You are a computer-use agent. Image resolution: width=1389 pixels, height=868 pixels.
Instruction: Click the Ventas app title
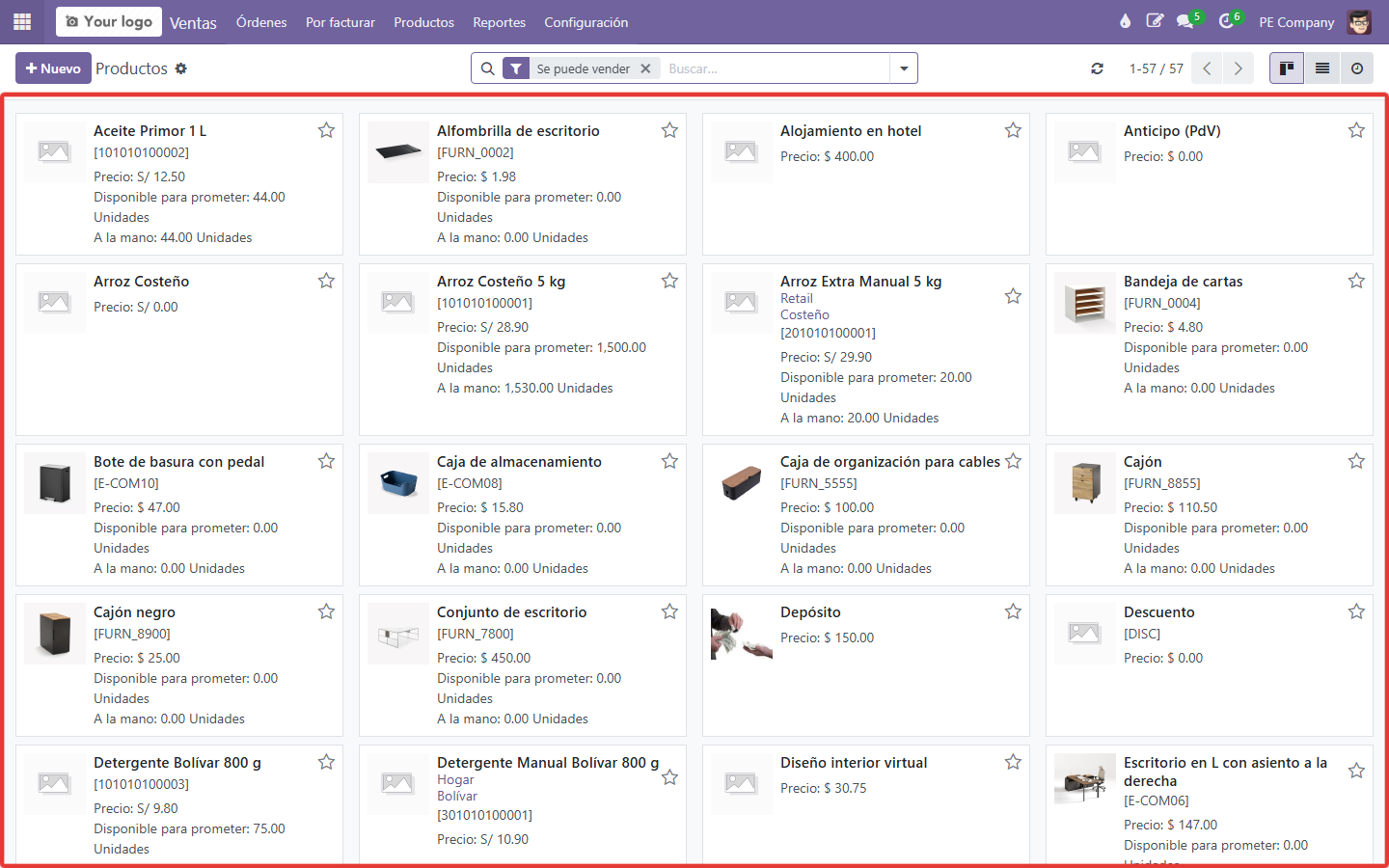click(193, 22)
